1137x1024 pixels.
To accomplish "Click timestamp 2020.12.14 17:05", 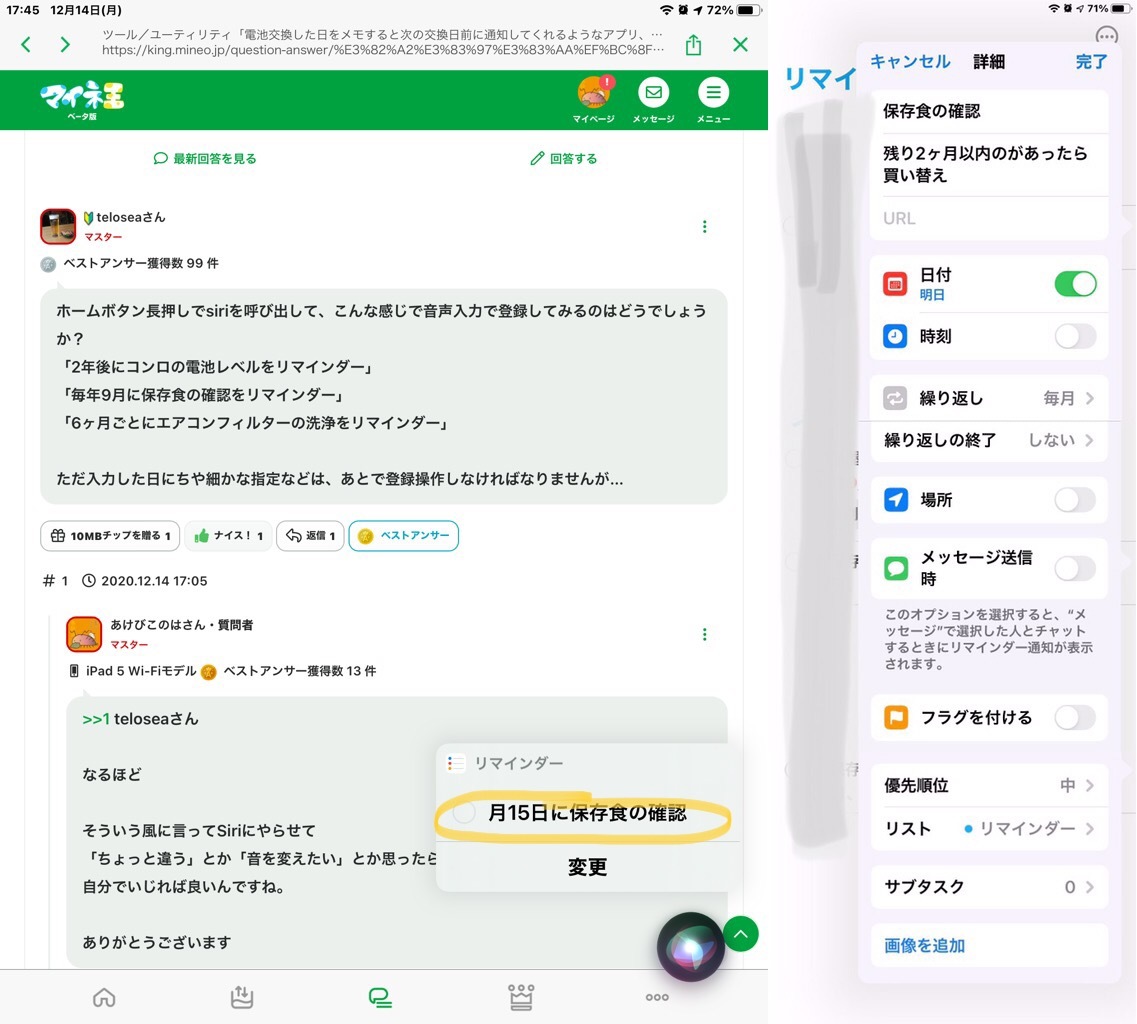I will point(154,581).
